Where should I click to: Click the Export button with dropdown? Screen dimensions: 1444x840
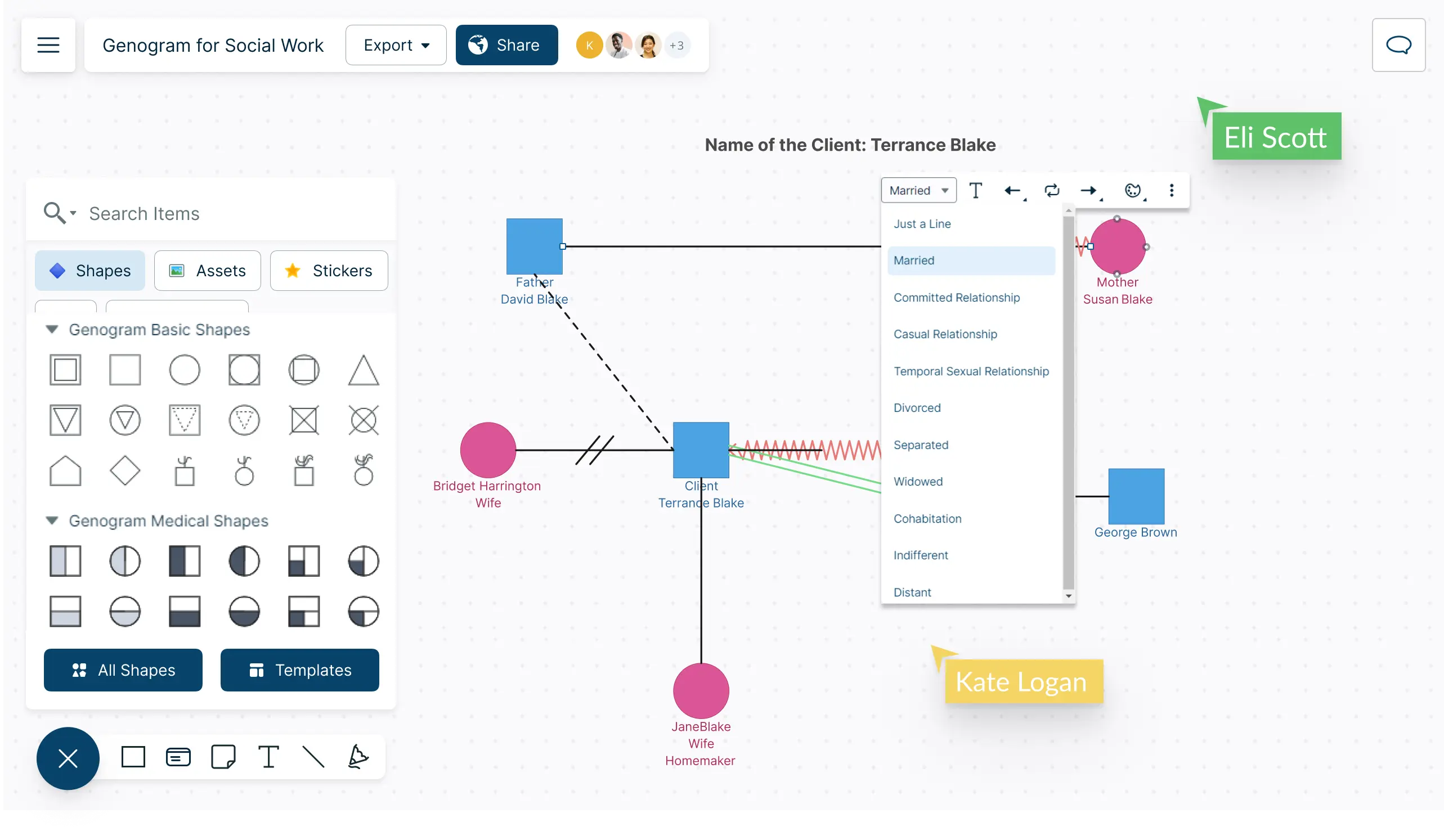[395, 45]
